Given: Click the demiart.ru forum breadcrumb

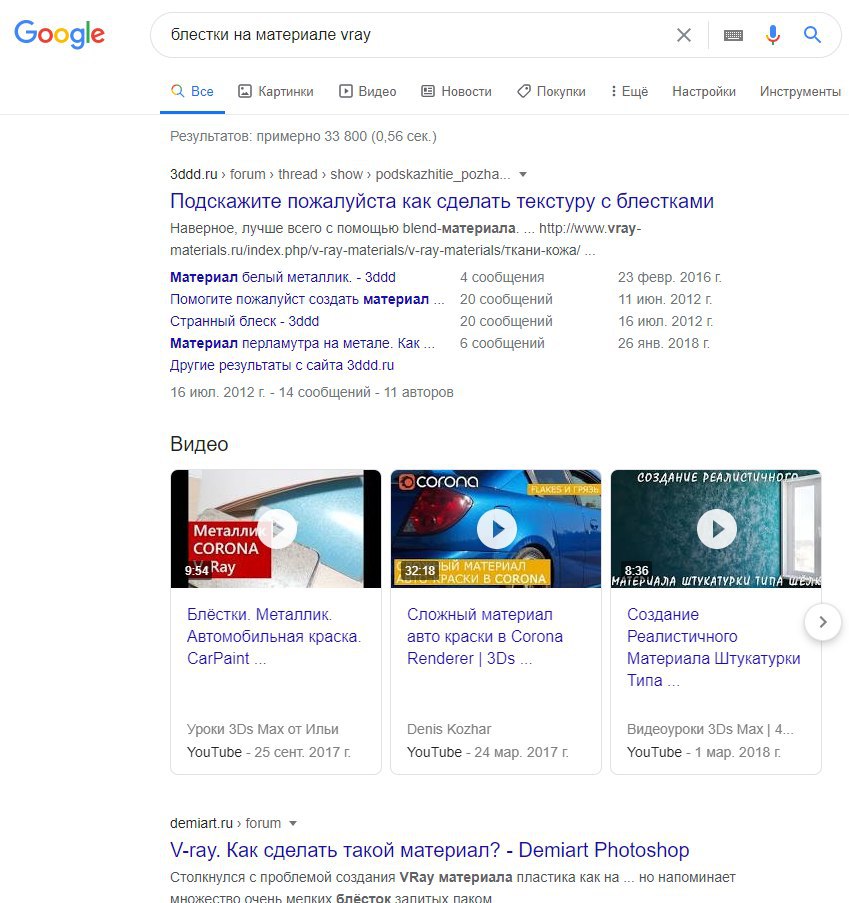Looking at the screenshot, I should 225,823.
